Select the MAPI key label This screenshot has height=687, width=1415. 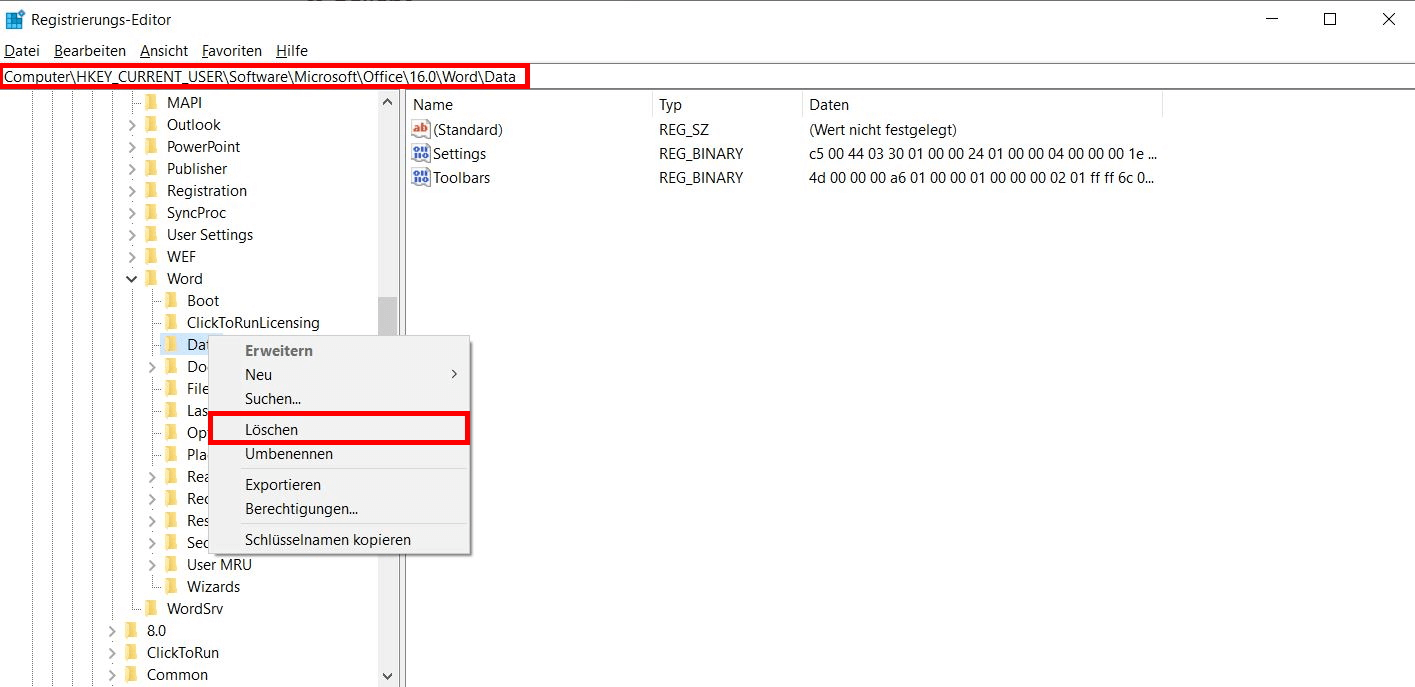point(184,103)
